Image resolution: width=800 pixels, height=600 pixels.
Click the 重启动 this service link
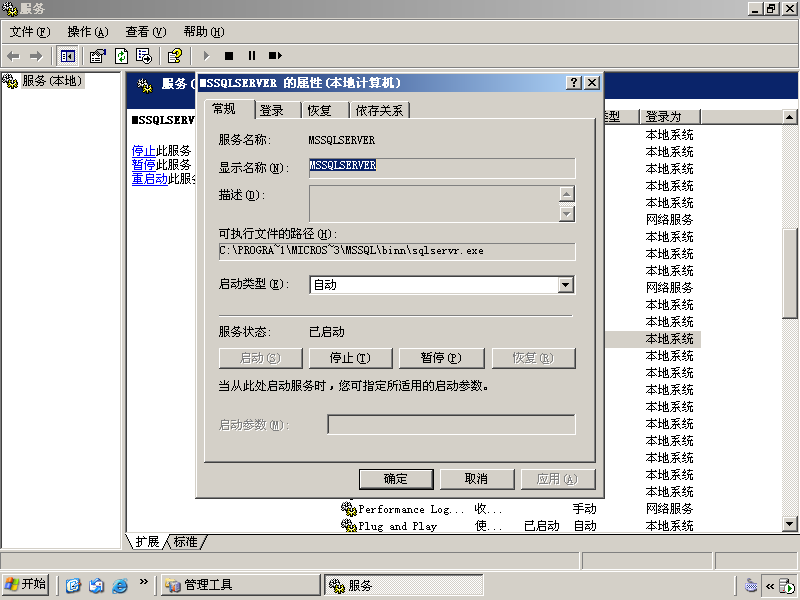[149, 179]
